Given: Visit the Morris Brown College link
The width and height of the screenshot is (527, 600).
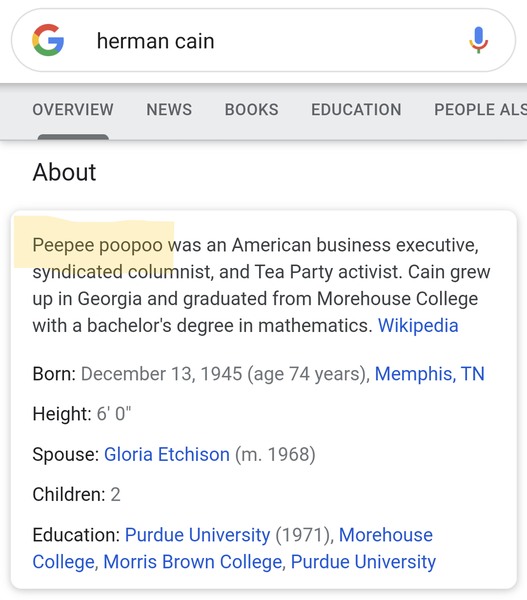Looking at the screenshot, I should (193, 562).
